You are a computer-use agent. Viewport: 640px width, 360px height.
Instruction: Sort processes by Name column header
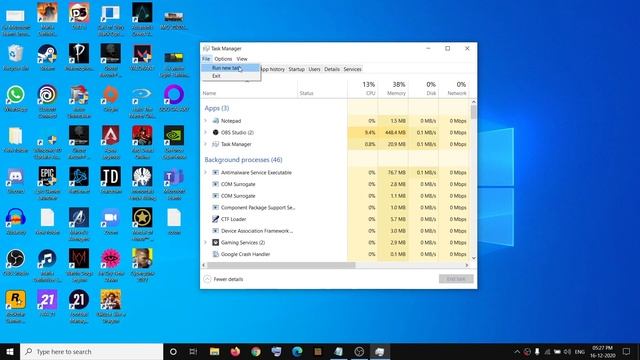tap(249, 93)
